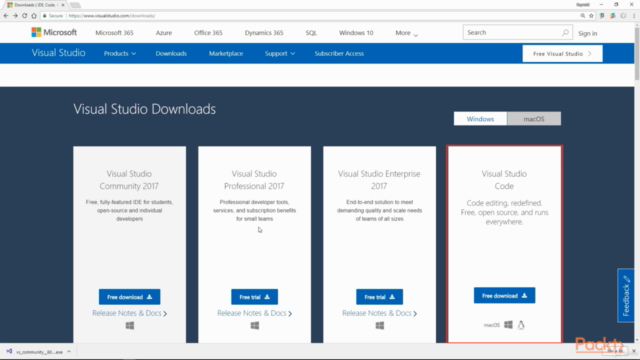Click the browser address bar URL
The width and height of the screenshot is (640, 360).
pos(112,16)
